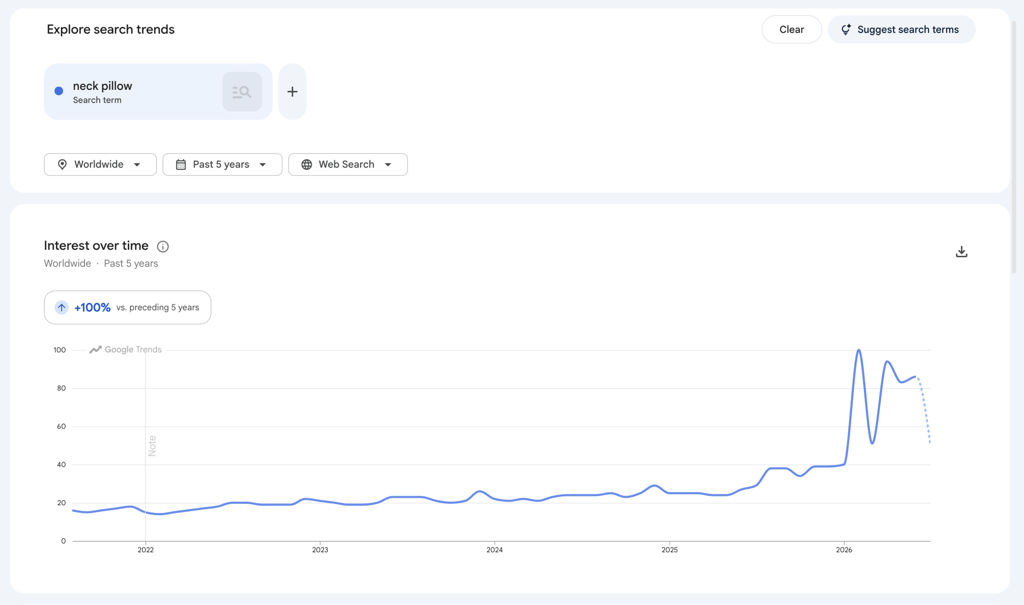Viewport: 1024px width, 605px height.
Task: Click the blue dot beside neck pillow
Action: point(59,91)
